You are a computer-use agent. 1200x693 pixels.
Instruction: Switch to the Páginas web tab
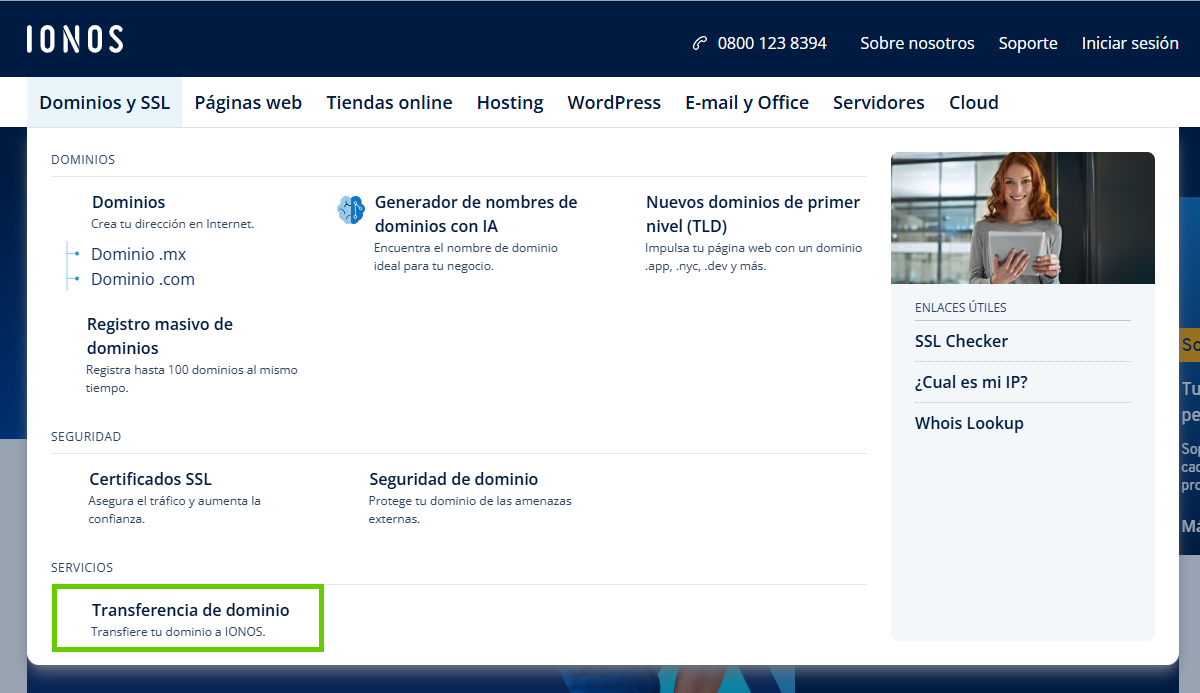pyautogui.click(x=248, y=101)
